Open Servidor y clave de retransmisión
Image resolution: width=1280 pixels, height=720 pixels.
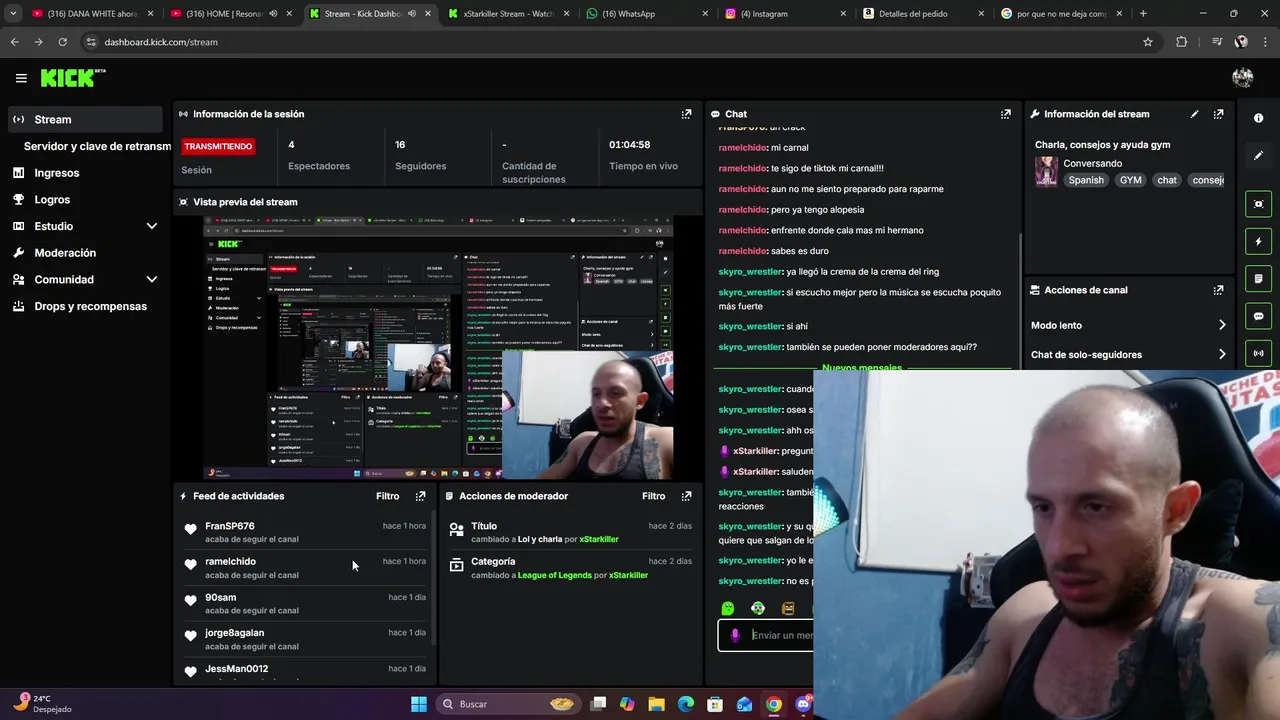coord(97,146)
